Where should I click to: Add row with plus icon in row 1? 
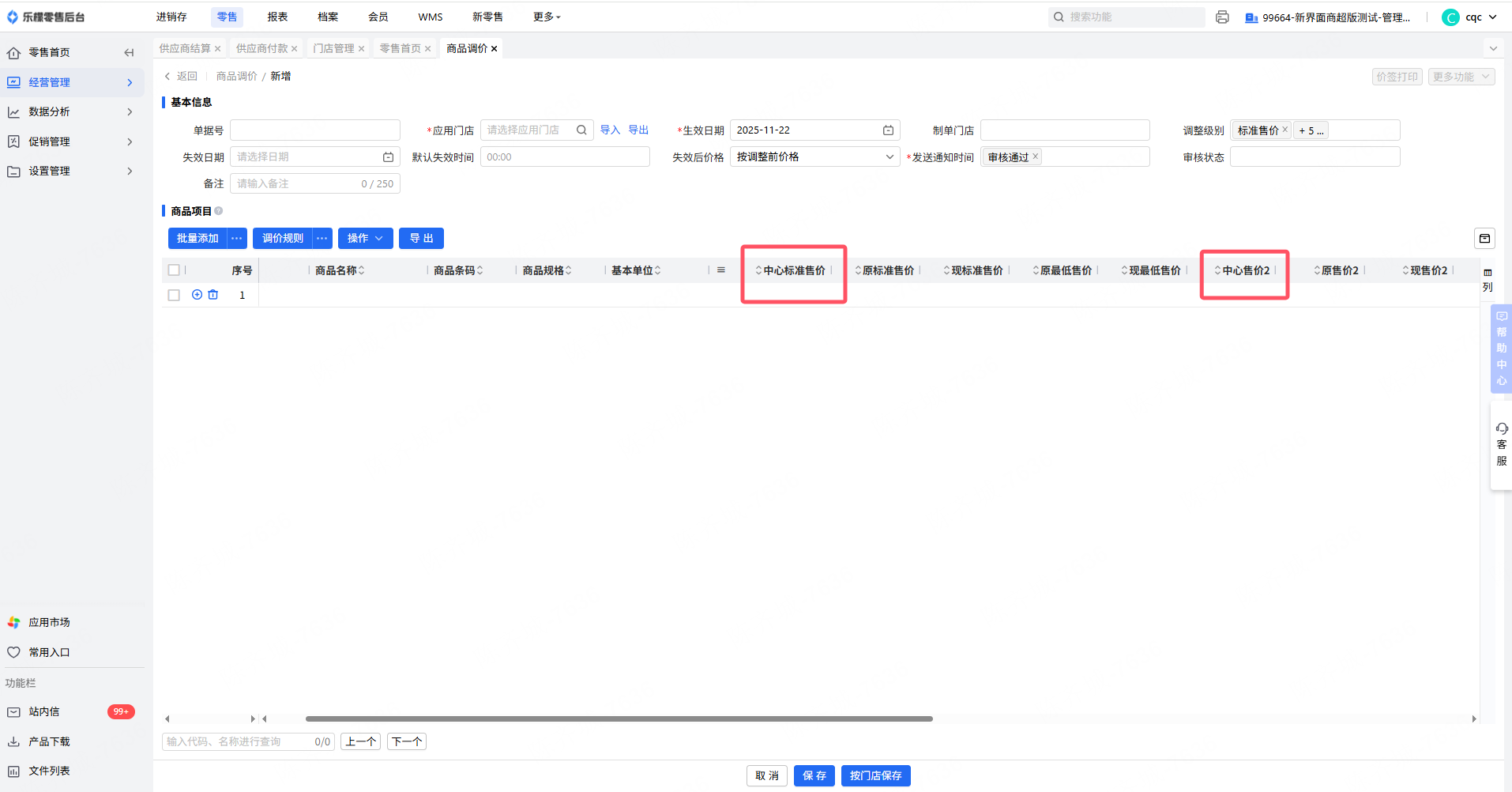pyautogui.click(x=197, y=295)
